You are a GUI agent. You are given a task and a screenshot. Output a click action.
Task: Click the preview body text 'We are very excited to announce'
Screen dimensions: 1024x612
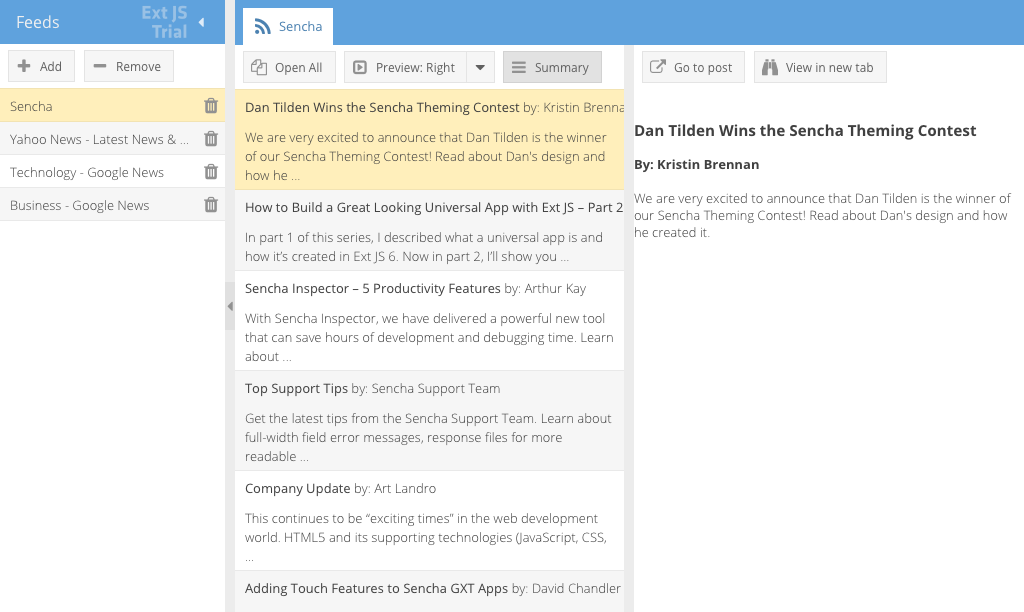[822, 216]
